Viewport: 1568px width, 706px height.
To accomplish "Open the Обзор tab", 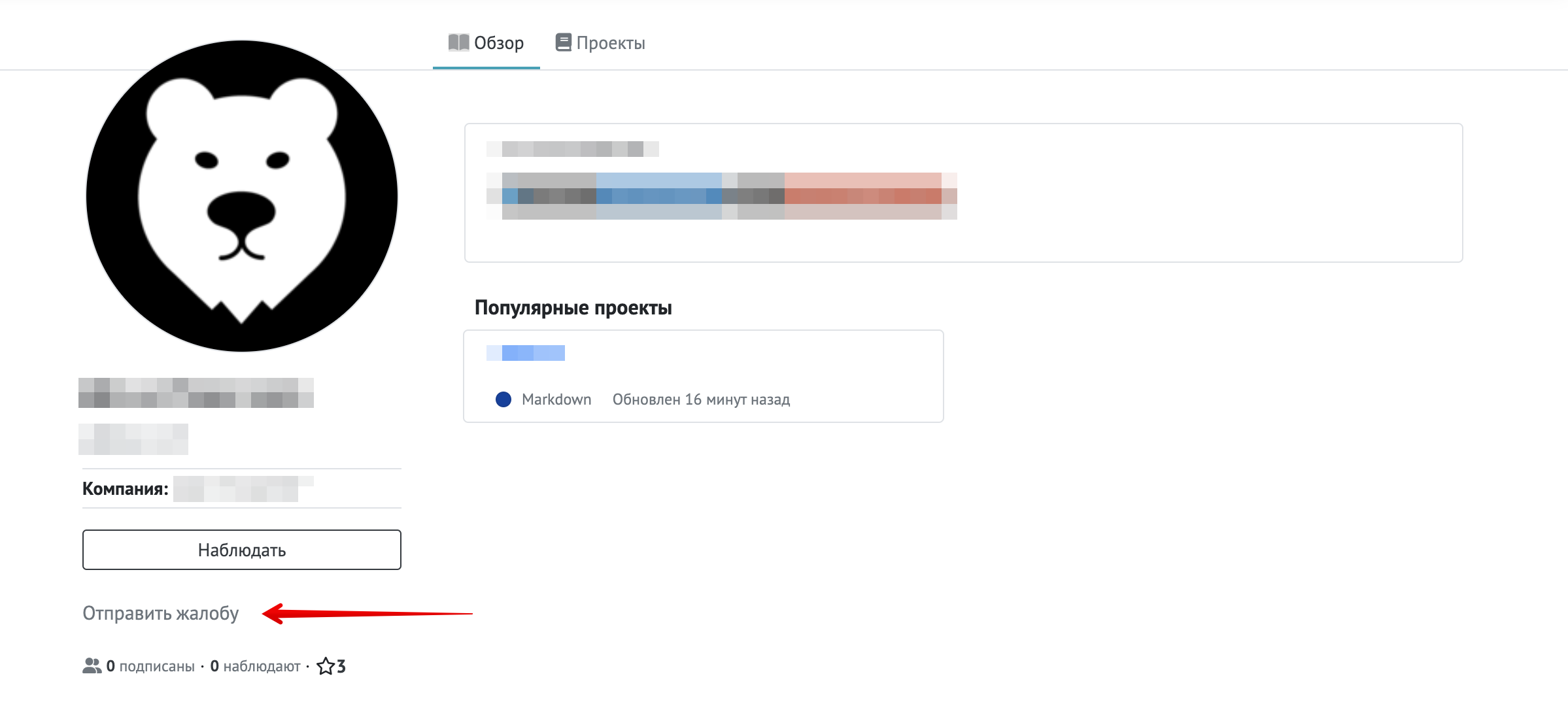I will [x=486, y=43].
